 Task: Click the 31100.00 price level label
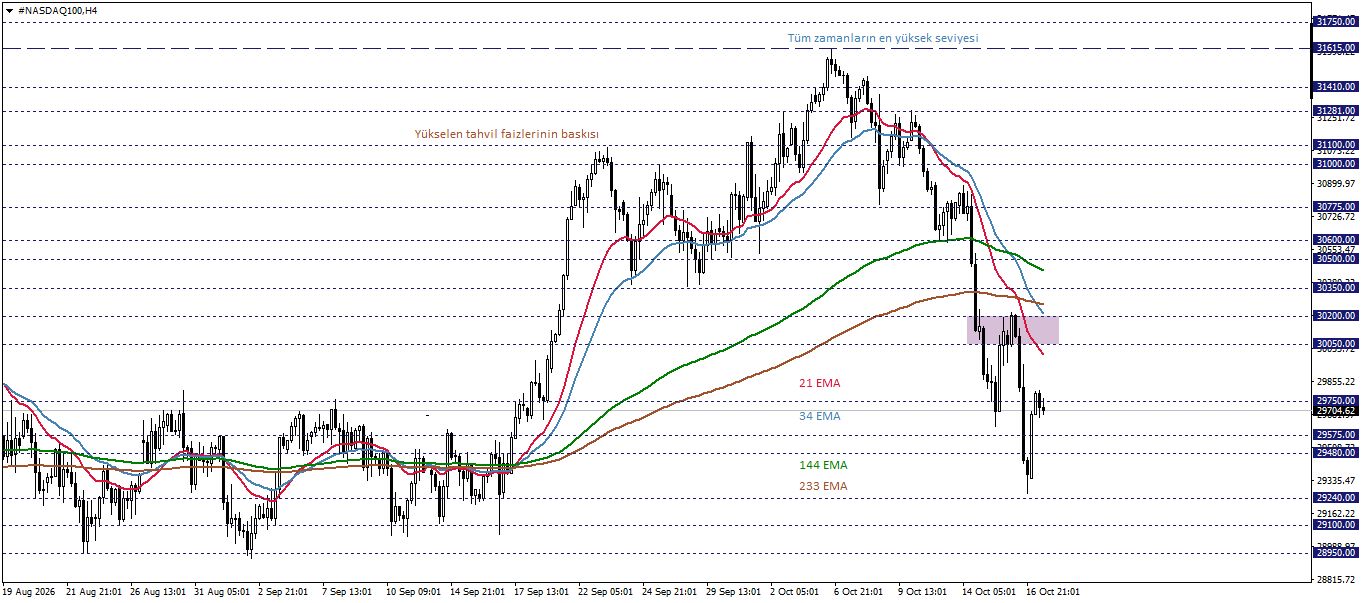[x=1336, y=145]
